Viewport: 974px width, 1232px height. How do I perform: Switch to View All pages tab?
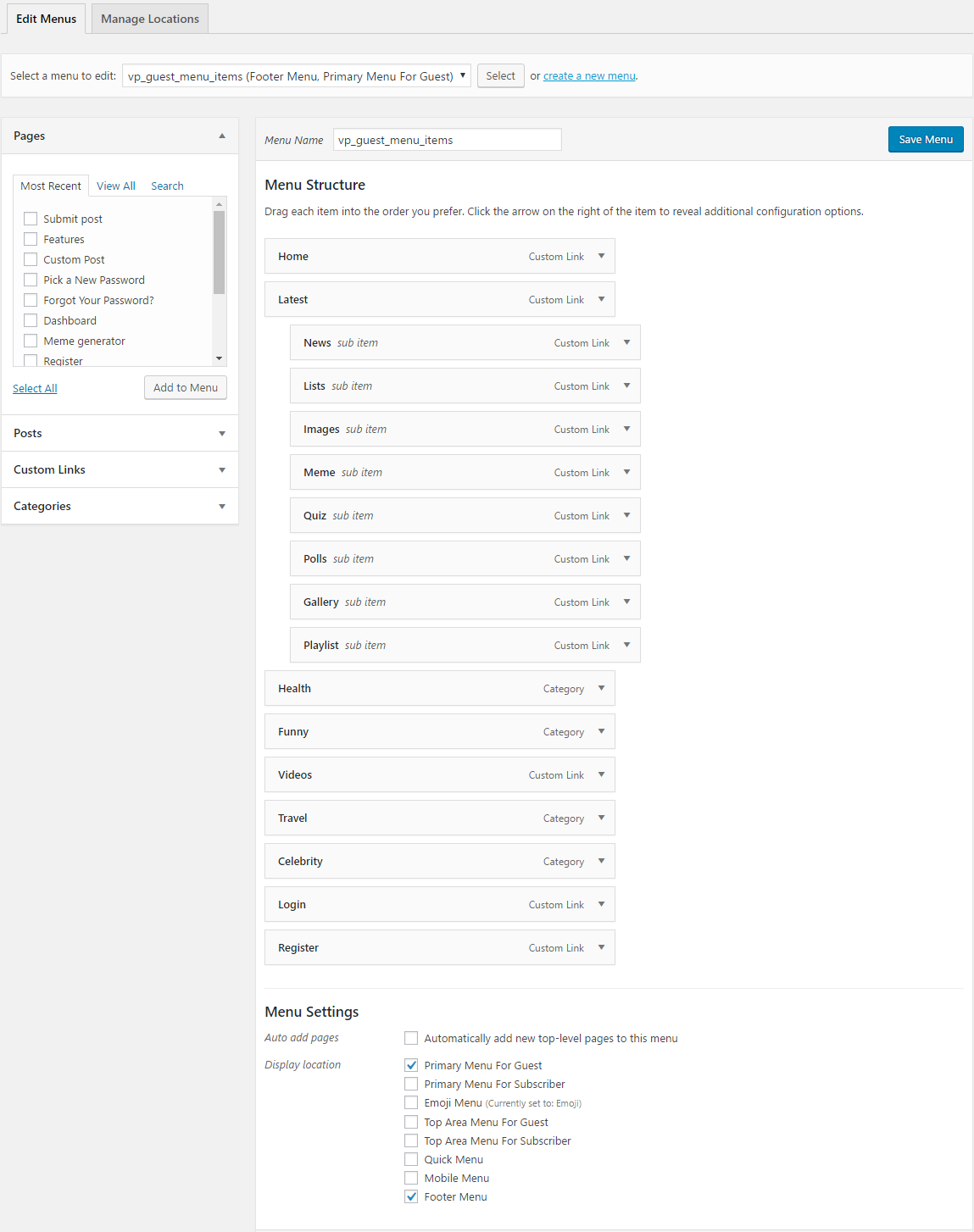pos(116,186)
